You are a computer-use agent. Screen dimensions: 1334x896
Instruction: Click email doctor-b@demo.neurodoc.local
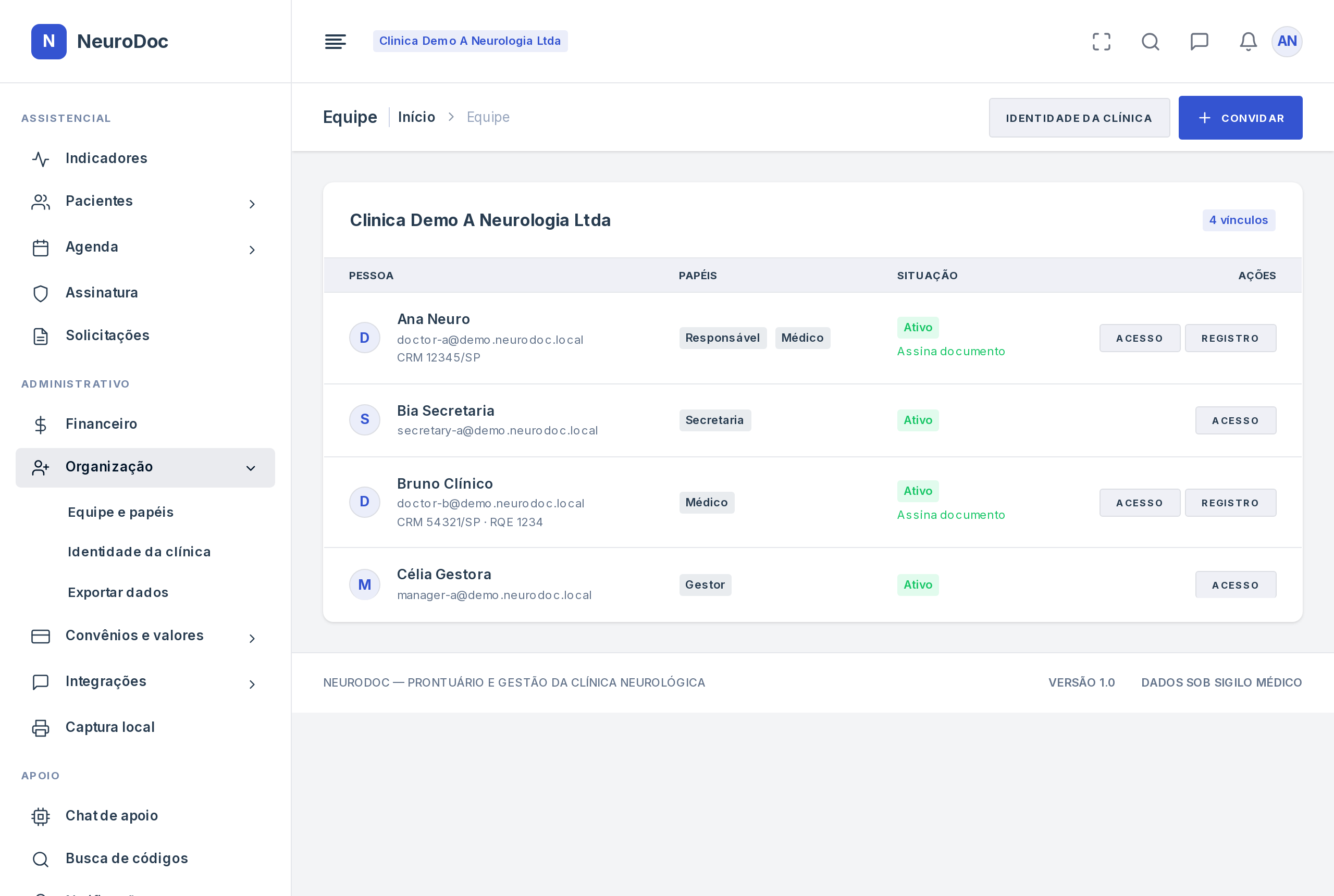tap(490, 503)
